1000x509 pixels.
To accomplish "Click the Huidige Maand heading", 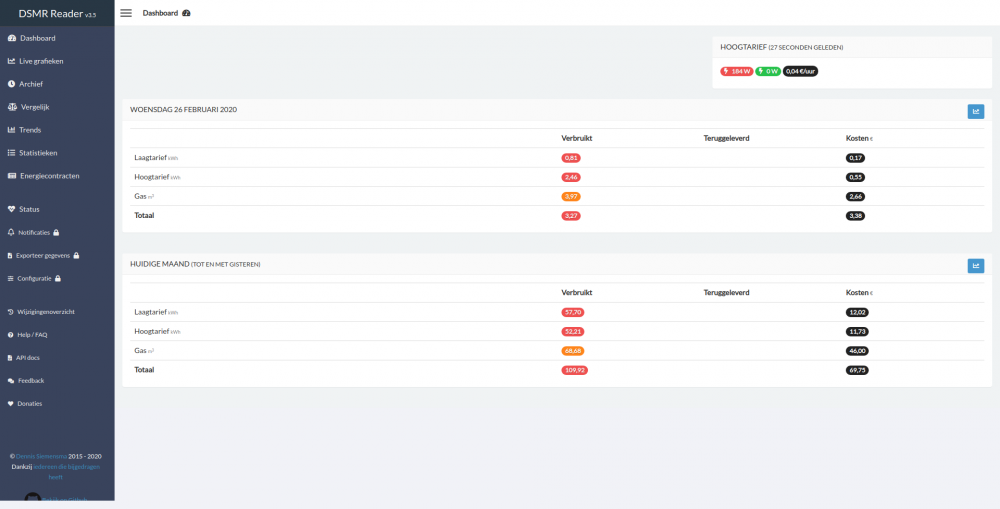I will 195,264.
